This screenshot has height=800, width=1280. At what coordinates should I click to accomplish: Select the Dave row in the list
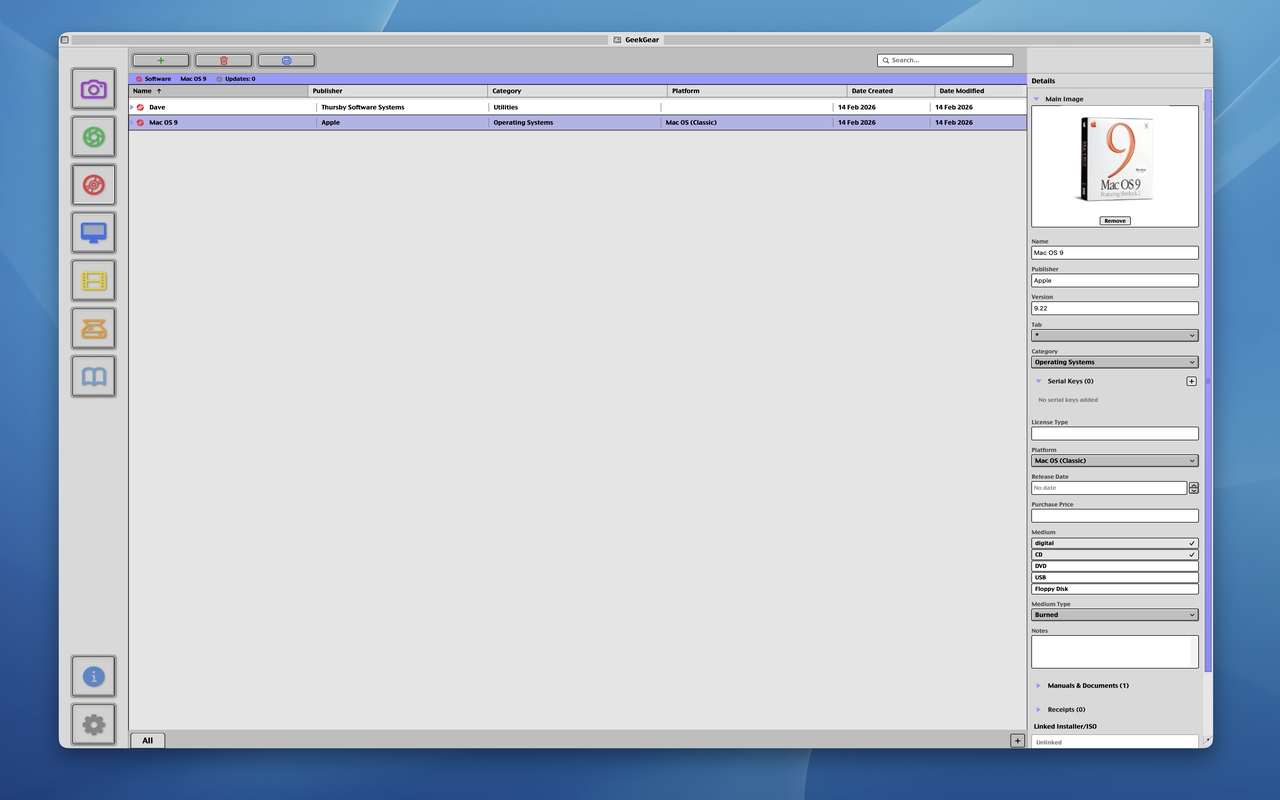click(x=578, y=107)
